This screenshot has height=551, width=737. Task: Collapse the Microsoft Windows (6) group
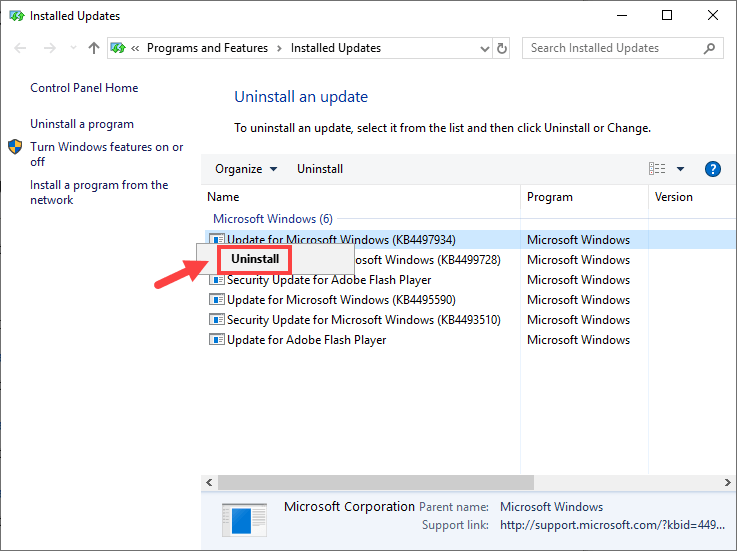[273, 219]
